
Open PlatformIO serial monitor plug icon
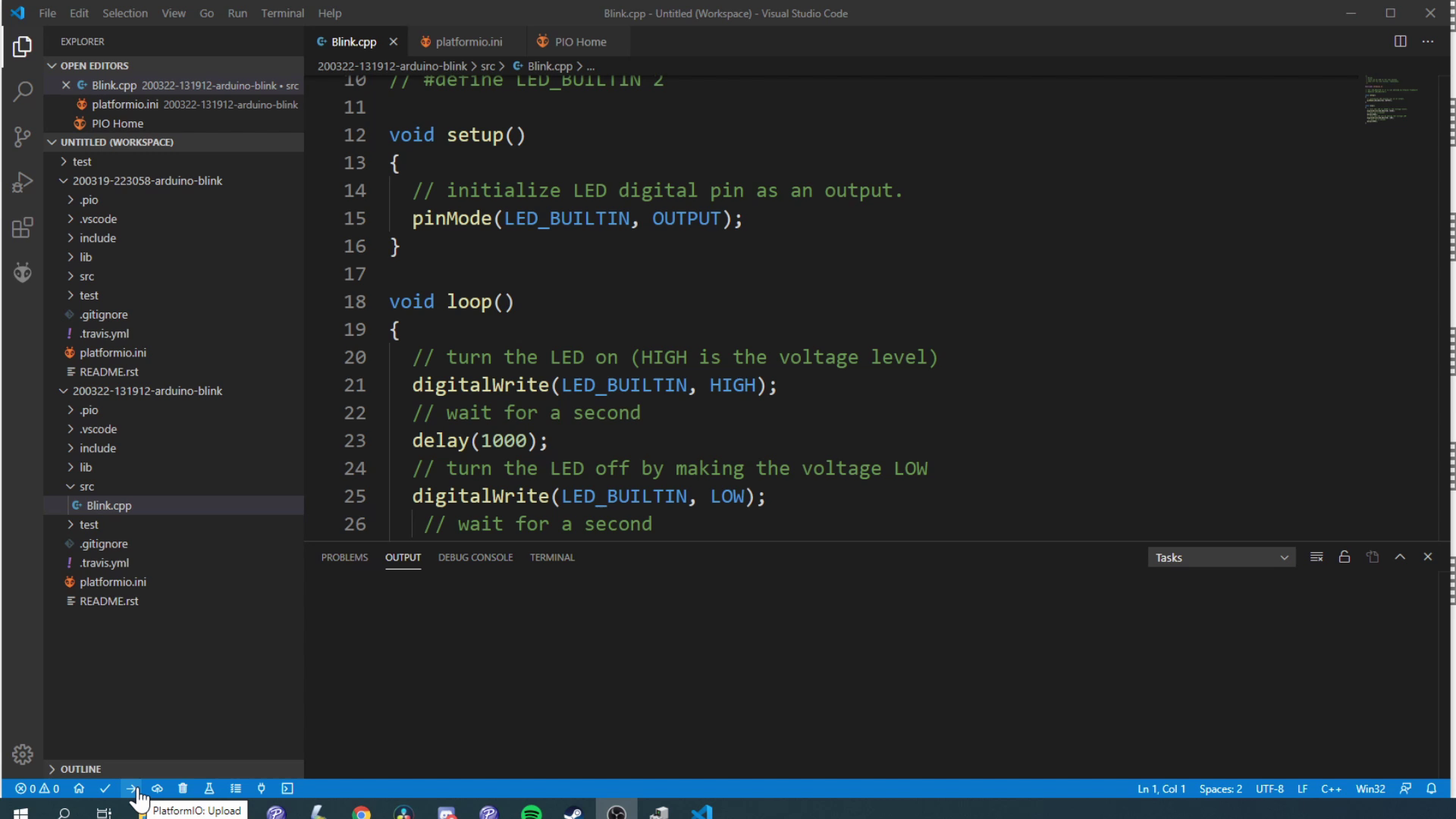pos(261,789)
